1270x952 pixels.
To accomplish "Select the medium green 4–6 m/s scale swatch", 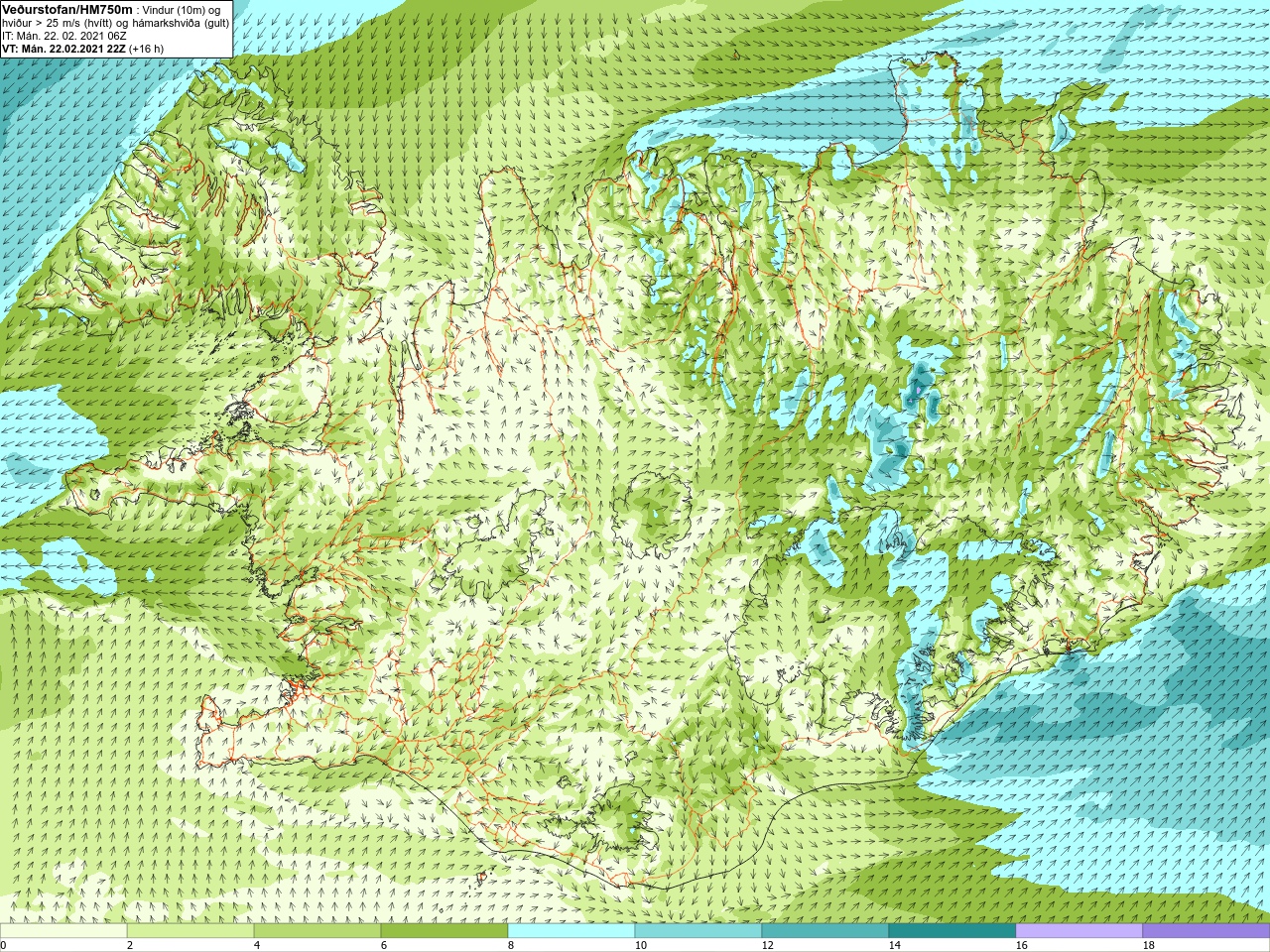I will coord(317,931).
